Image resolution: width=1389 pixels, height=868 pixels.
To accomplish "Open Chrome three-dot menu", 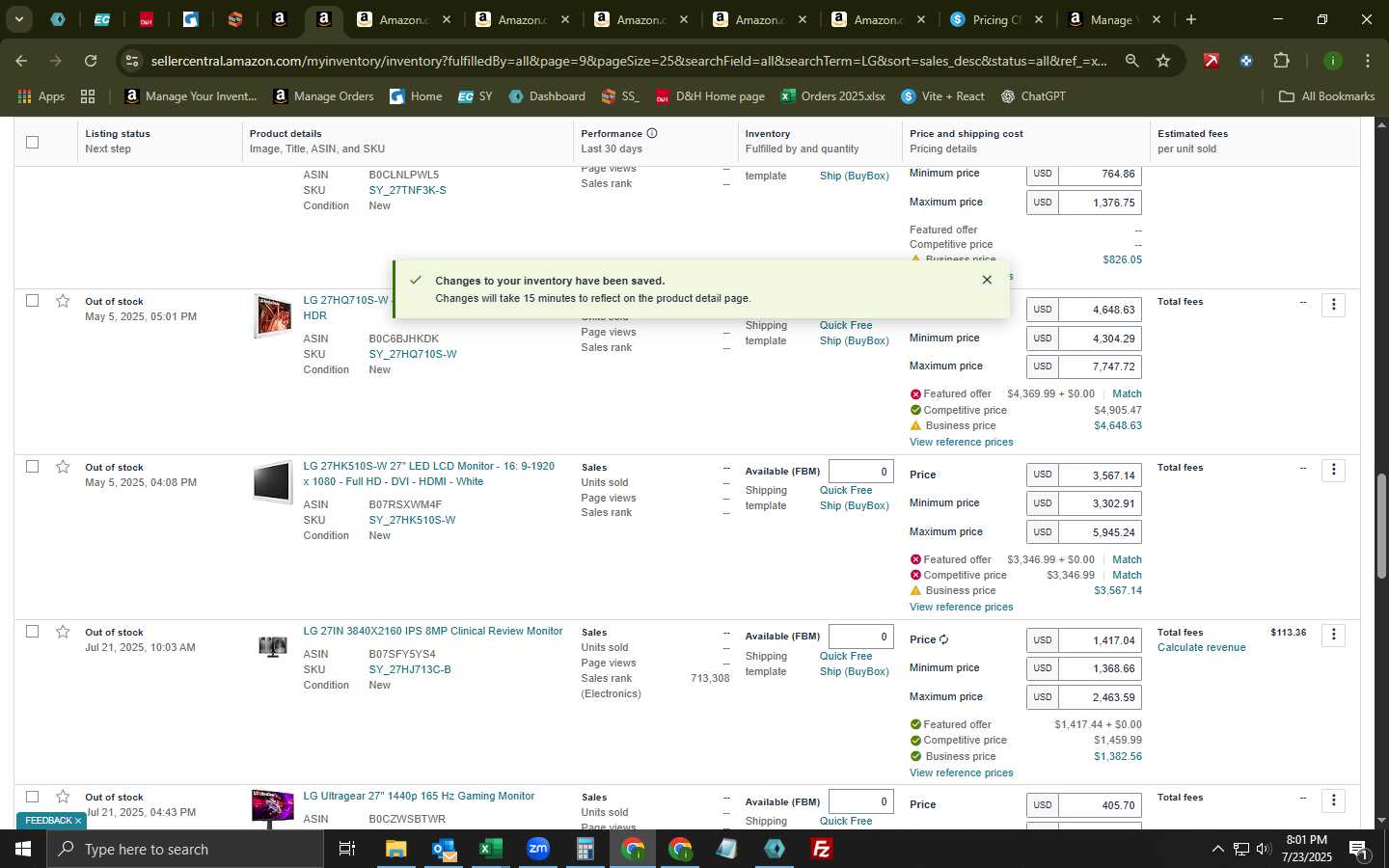I will coord(1367,61).
